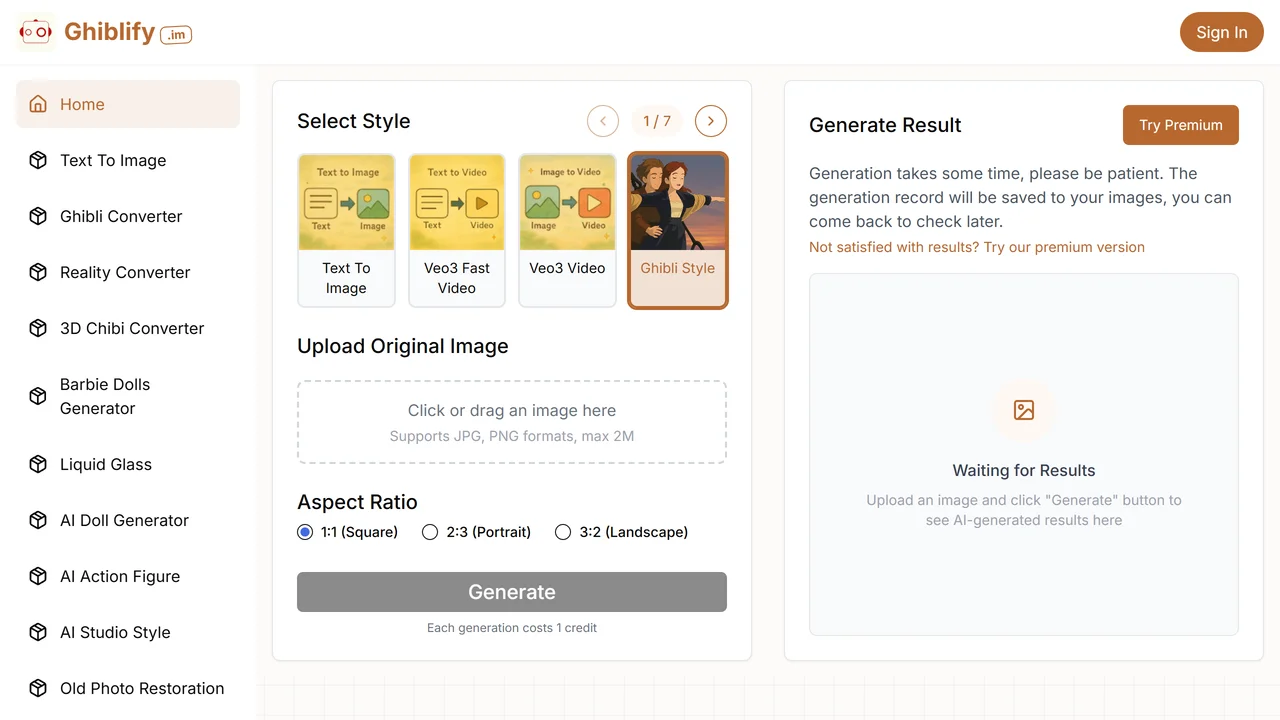Go to next style page with right chevron
Viewport: 1280px width, 720px height.
711,121
